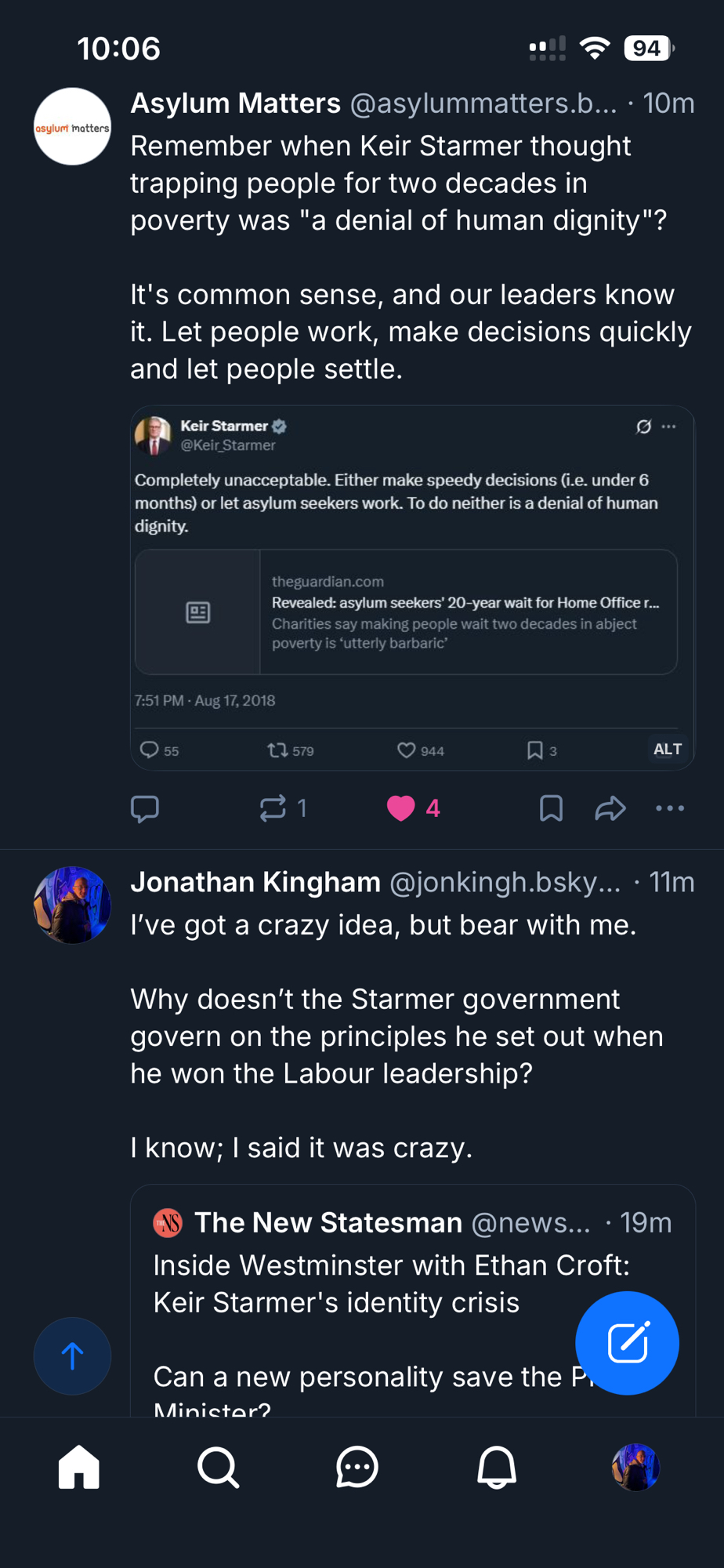The width and height of the screenshot is (724, 1568).
Task: Share the Asylum Matters post
Action: point(610,808)
